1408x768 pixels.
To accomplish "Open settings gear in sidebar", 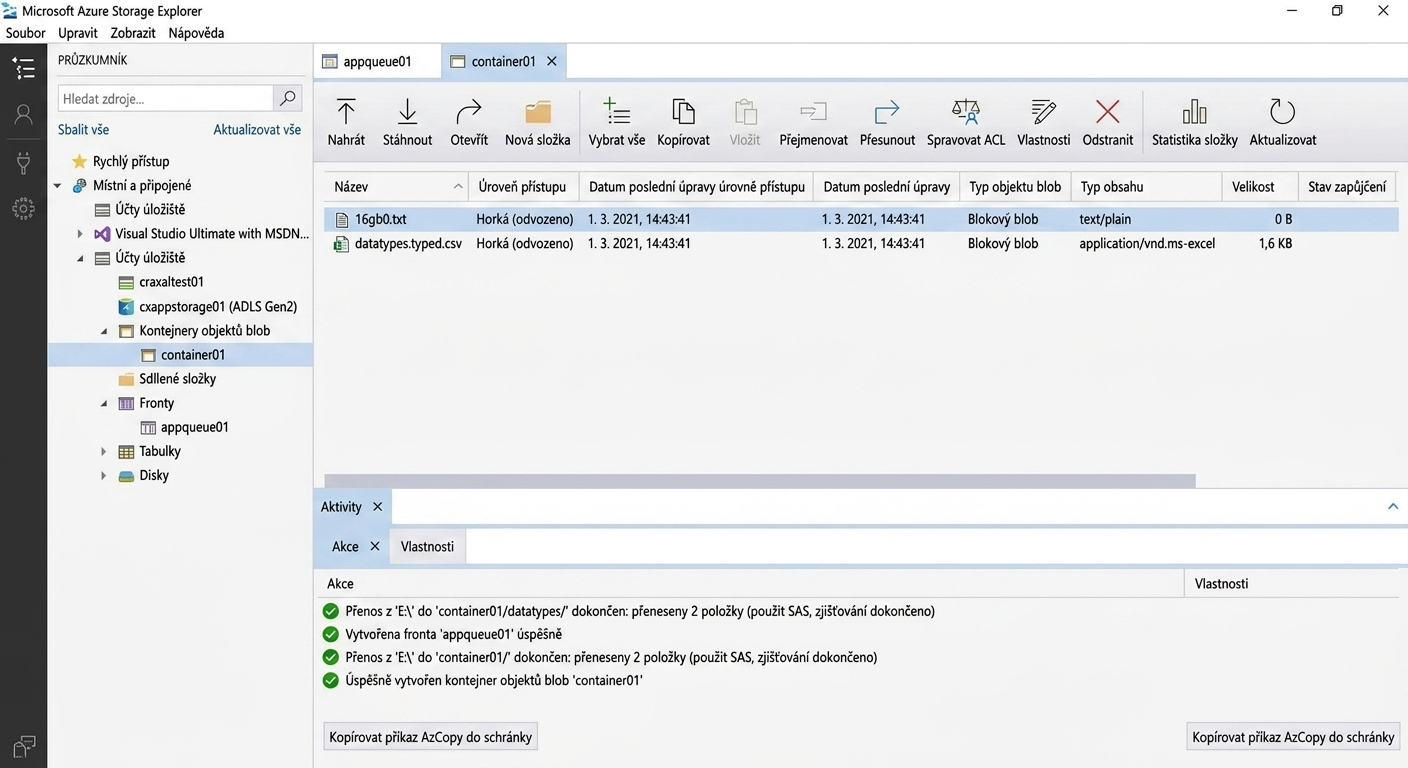I will [23, 209].
